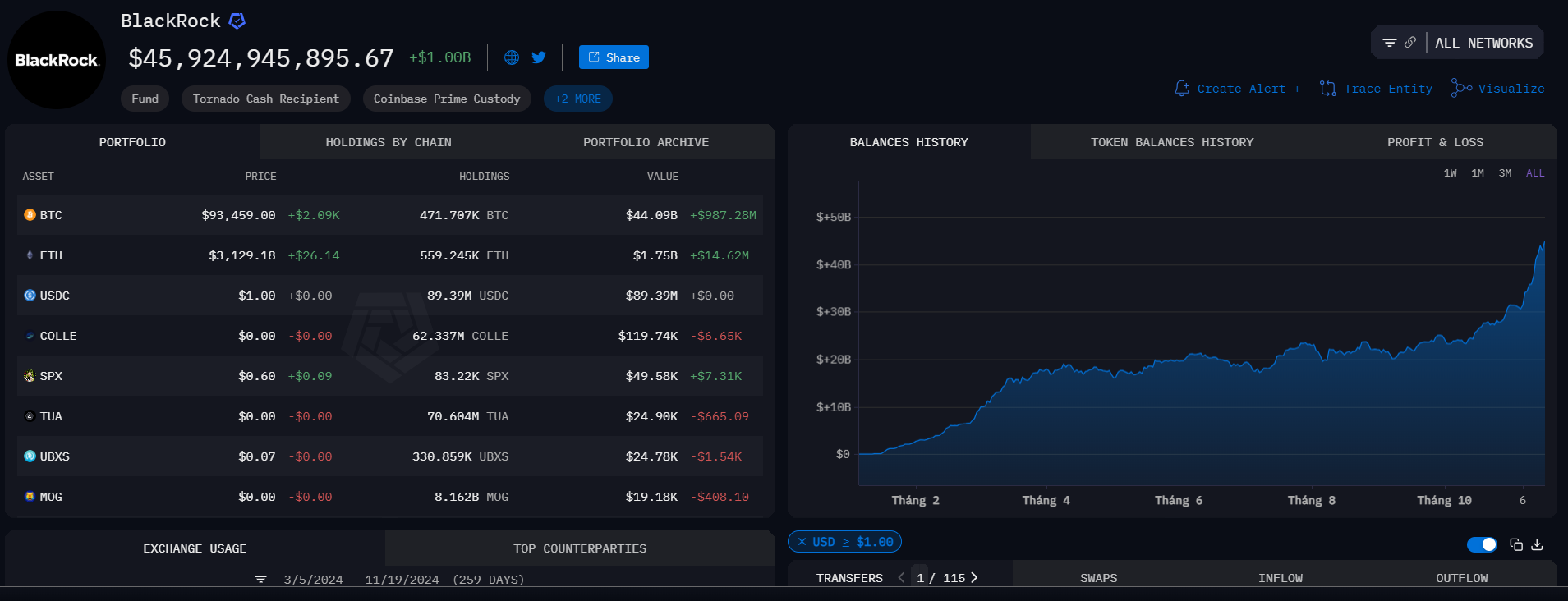Open the PORTFOLIO ARCHIVE tab
1568x601 pixels.
(646, 142)
